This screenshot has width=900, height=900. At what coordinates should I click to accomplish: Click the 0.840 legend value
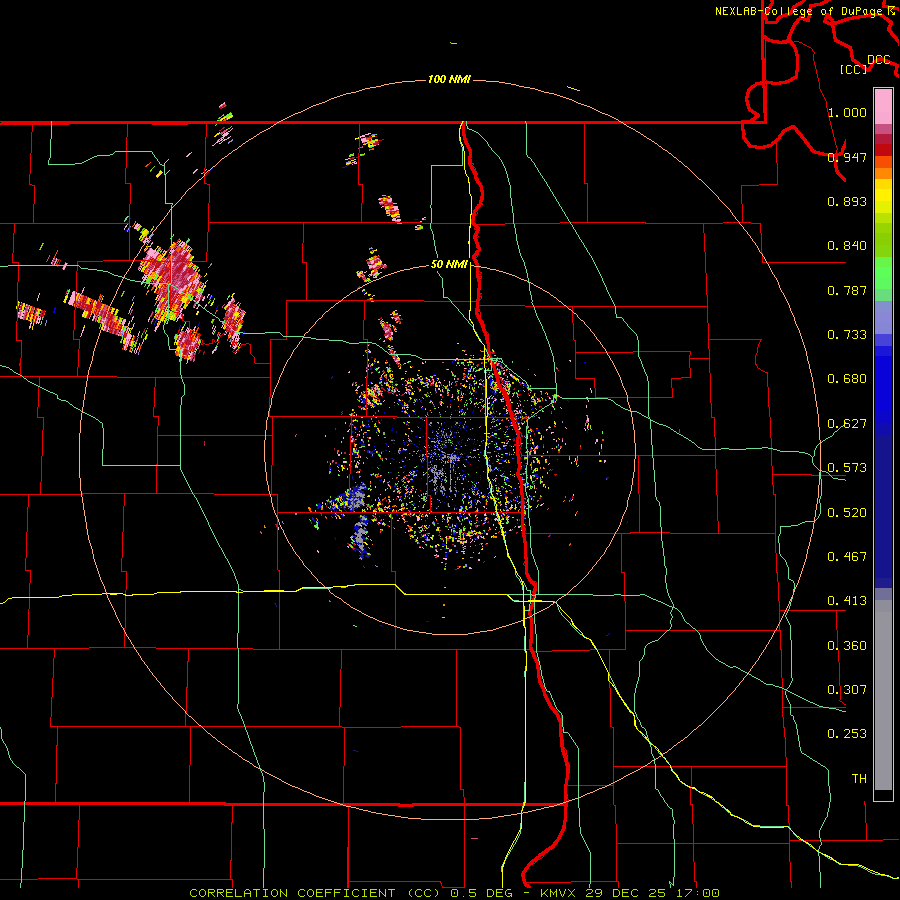pyautogui.click(x=847, y=246)
